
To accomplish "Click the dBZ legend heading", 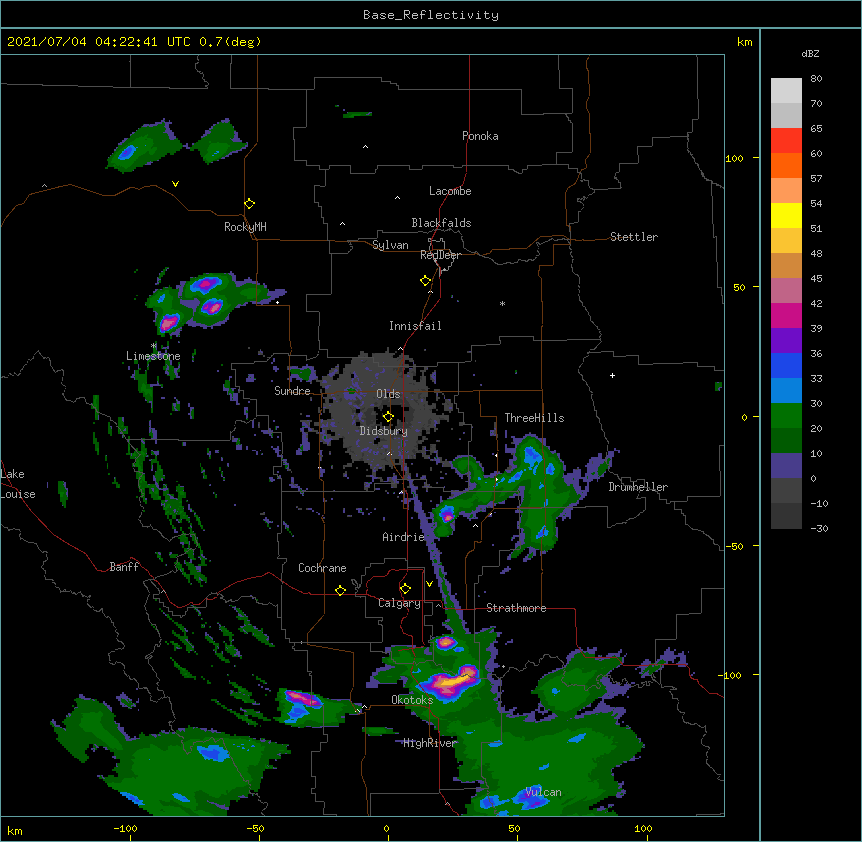I will 810,53.
